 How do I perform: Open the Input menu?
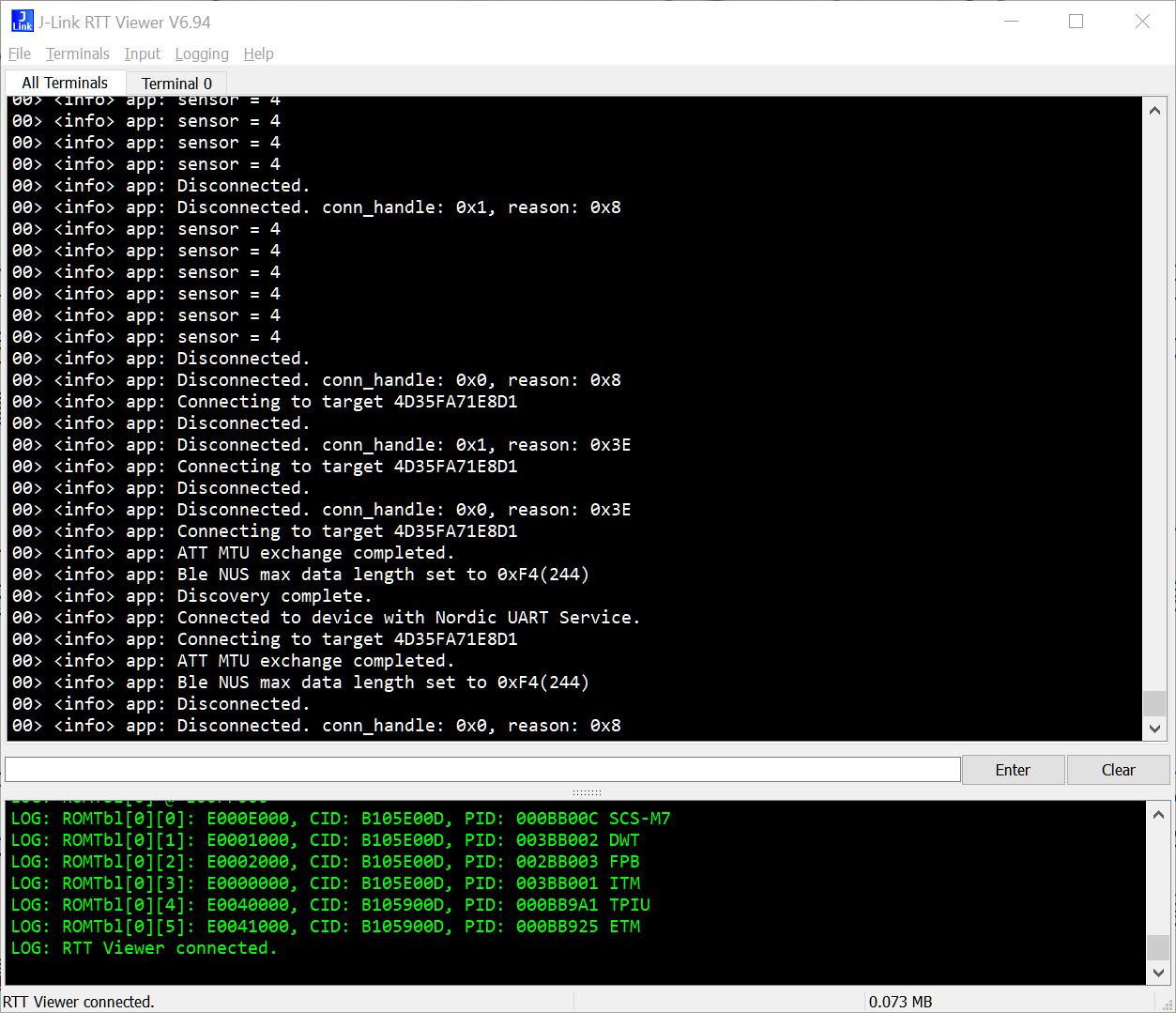143,54
